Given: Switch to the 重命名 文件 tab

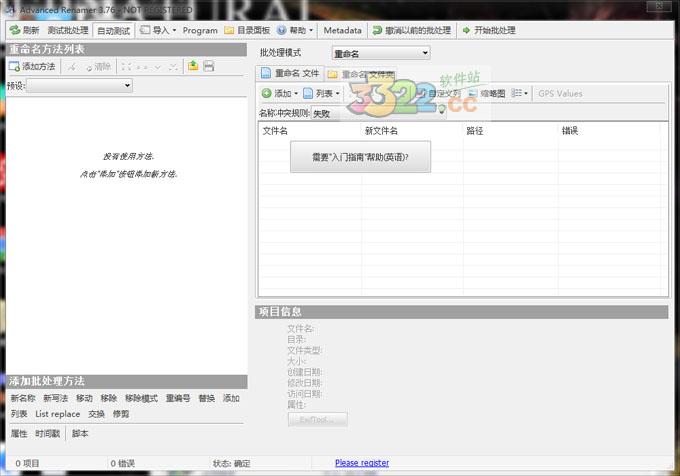Looking at the screenshot, I should [290, 73].
